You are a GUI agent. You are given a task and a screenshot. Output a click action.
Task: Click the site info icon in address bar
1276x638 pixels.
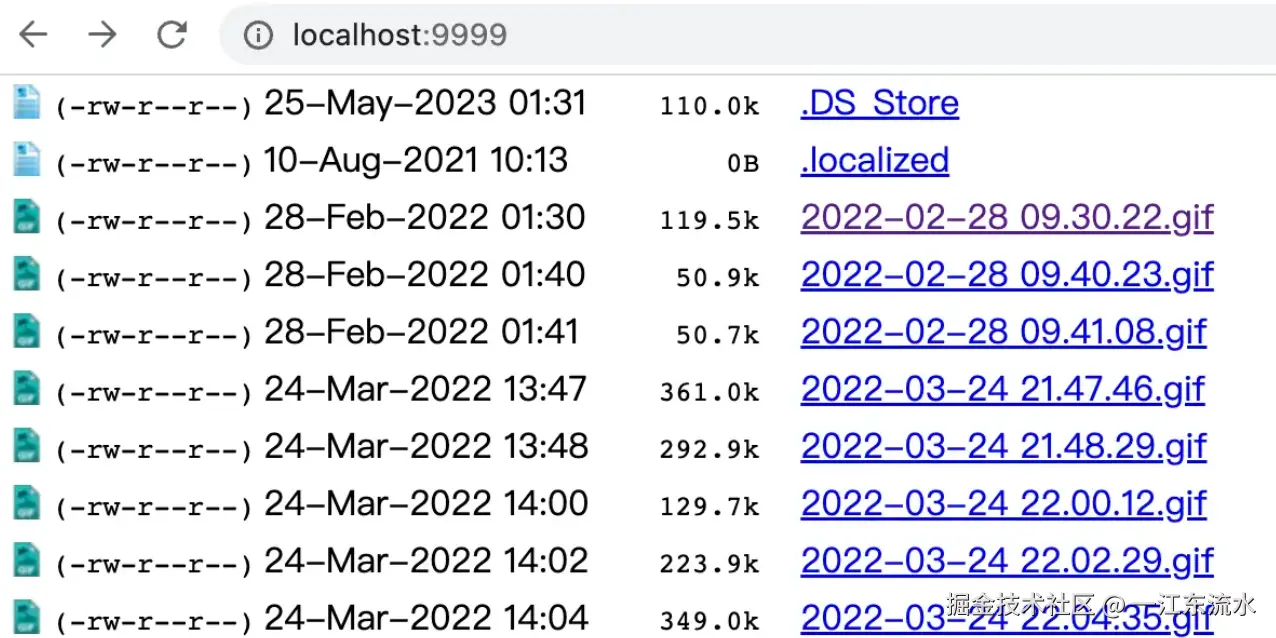[258, 36]
